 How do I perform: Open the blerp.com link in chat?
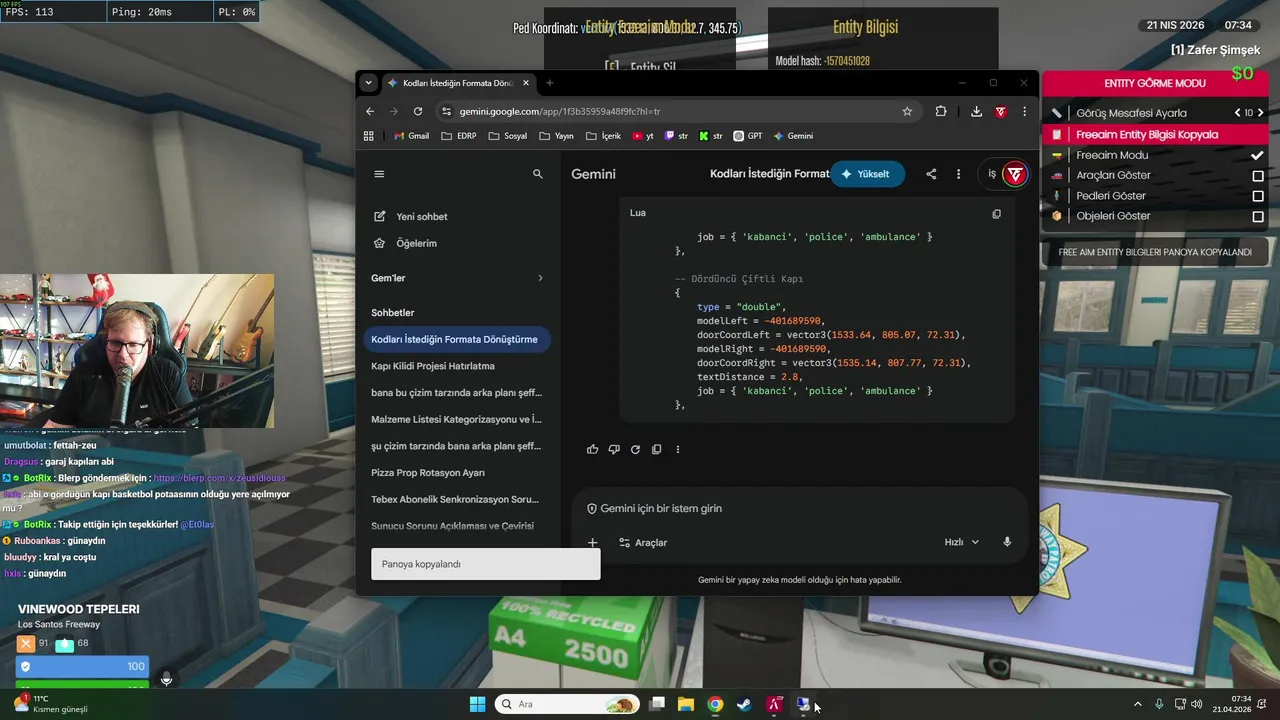pos(219,478)
